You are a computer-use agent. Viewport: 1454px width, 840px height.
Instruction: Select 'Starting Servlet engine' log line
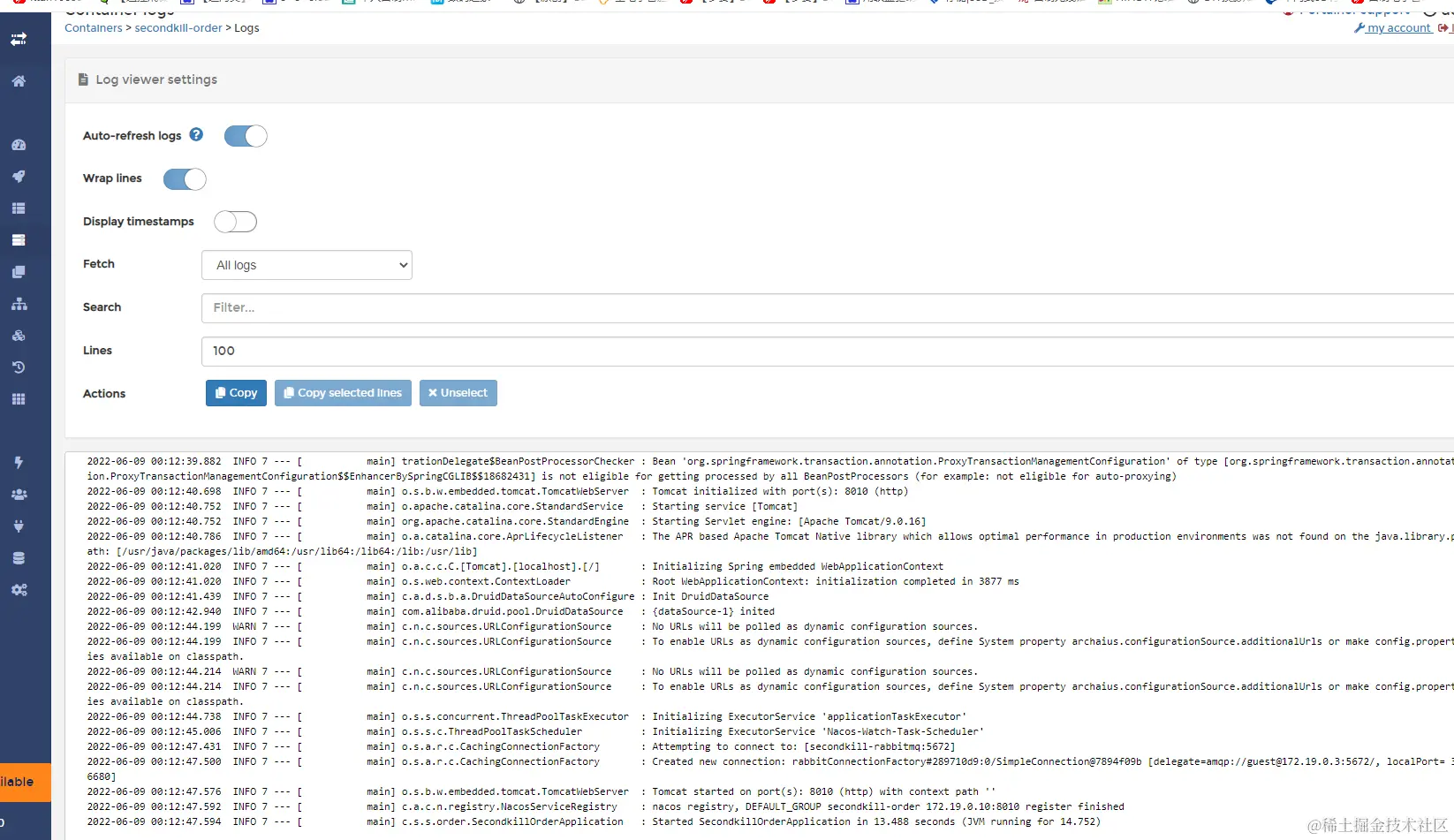coord(506,522)
